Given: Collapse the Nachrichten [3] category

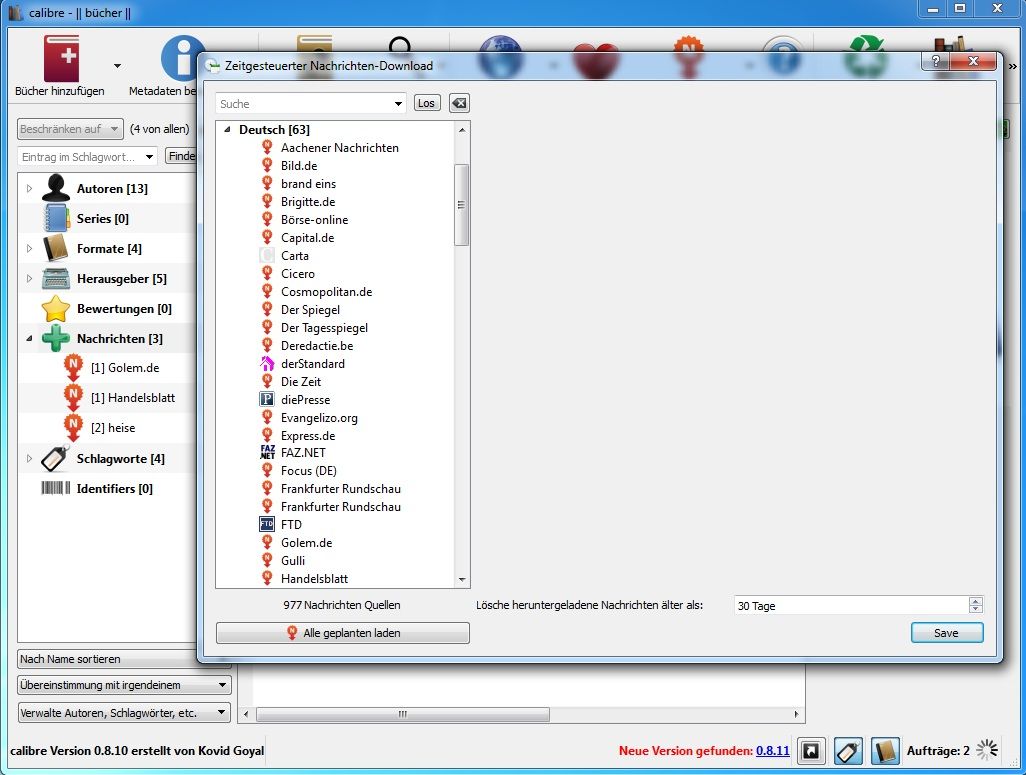Looking at the screenshot, I should (29, 338).
